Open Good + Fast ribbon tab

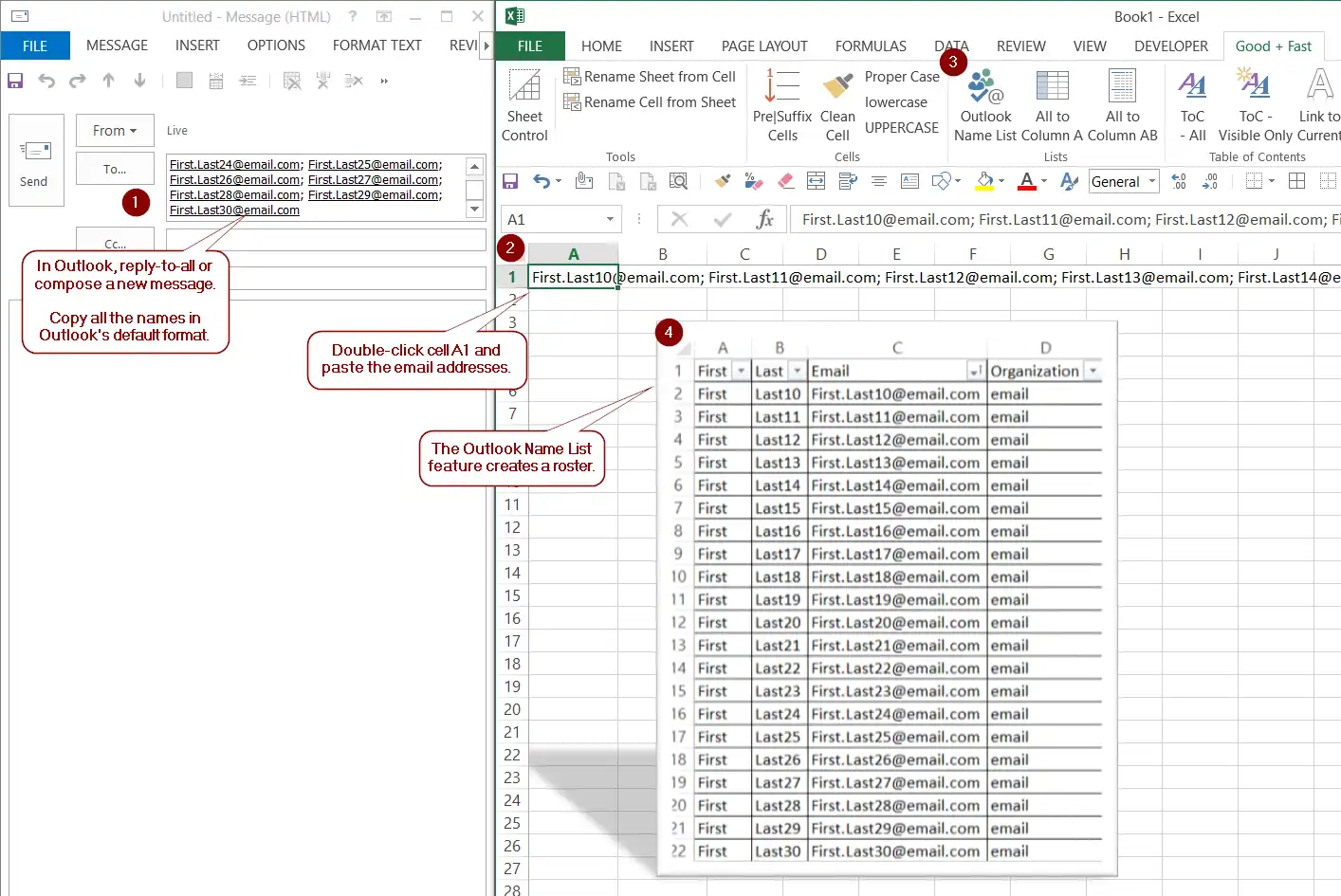[x=1274, y=46]
